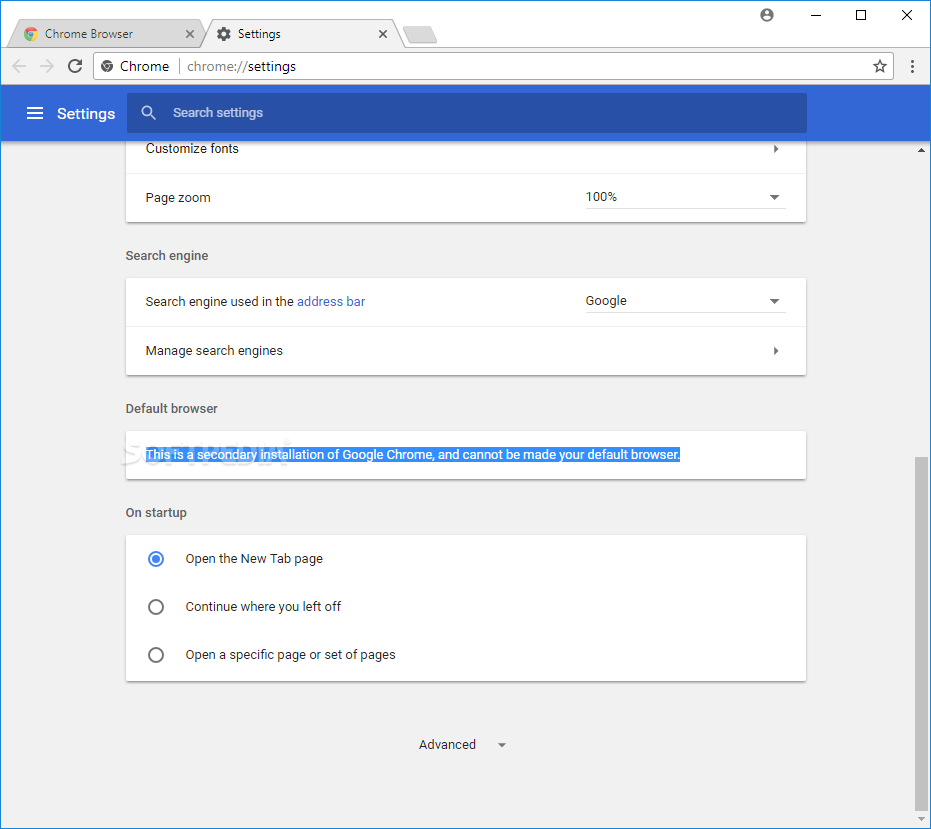Click the Search engine section heading
Screen dimensions: 931x829
click(167, 256)
